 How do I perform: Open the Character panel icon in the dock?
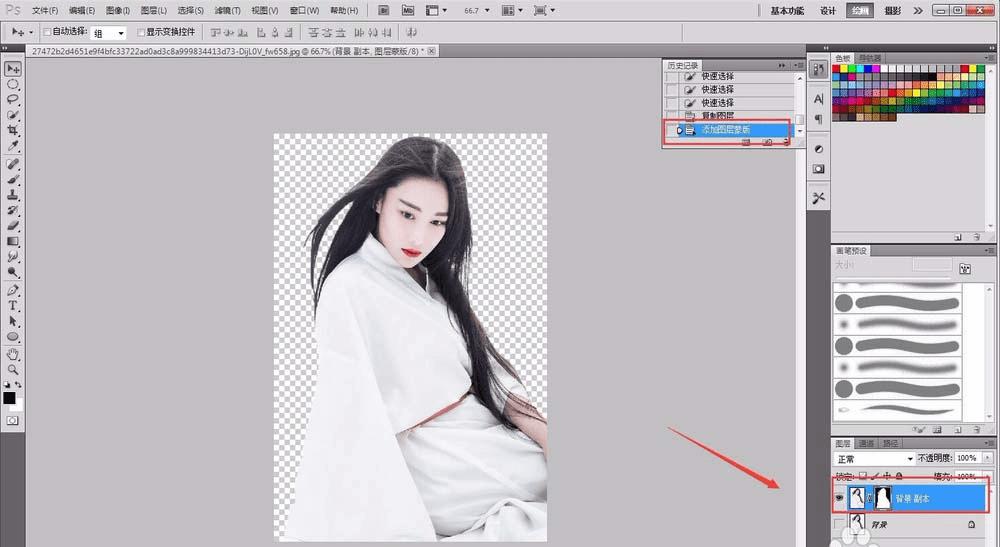818,100
